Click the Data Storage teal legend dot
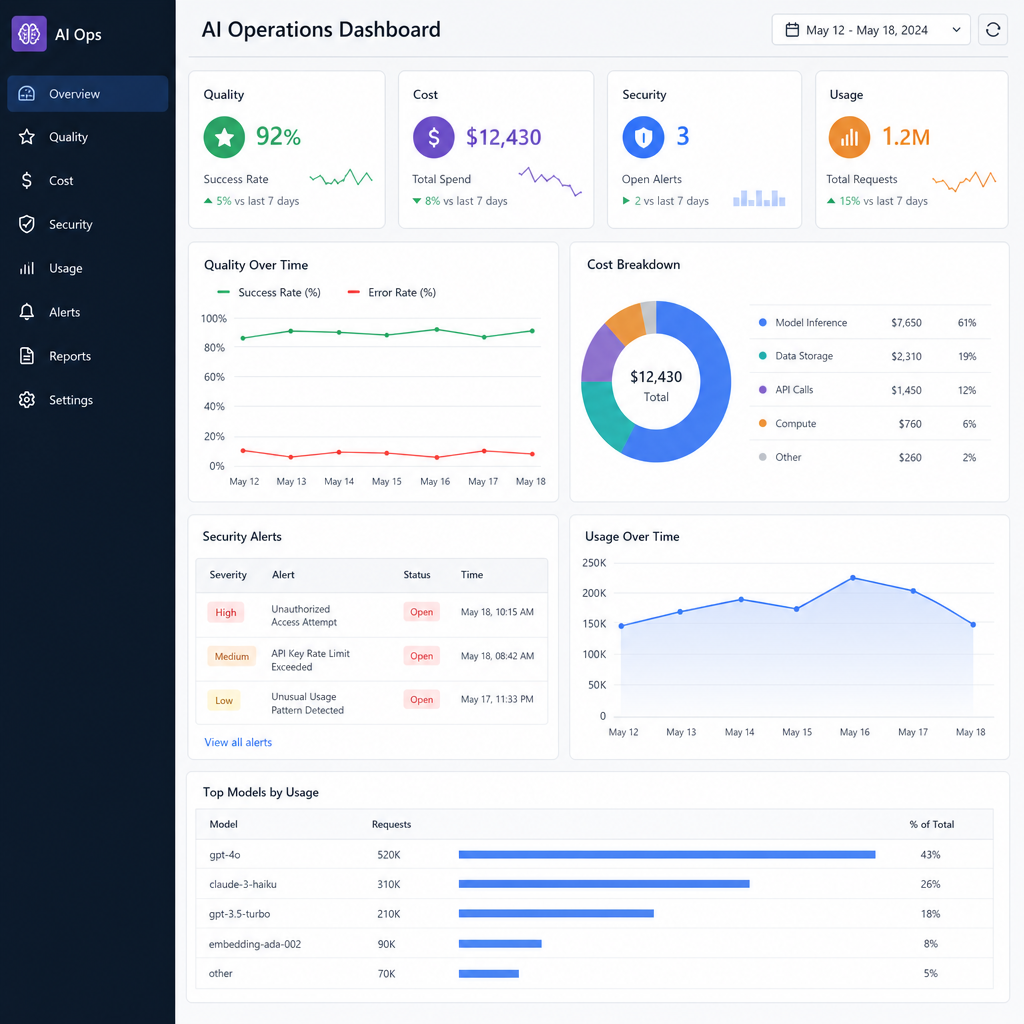The image size is (1024, 1024). (x=762, y=356)
